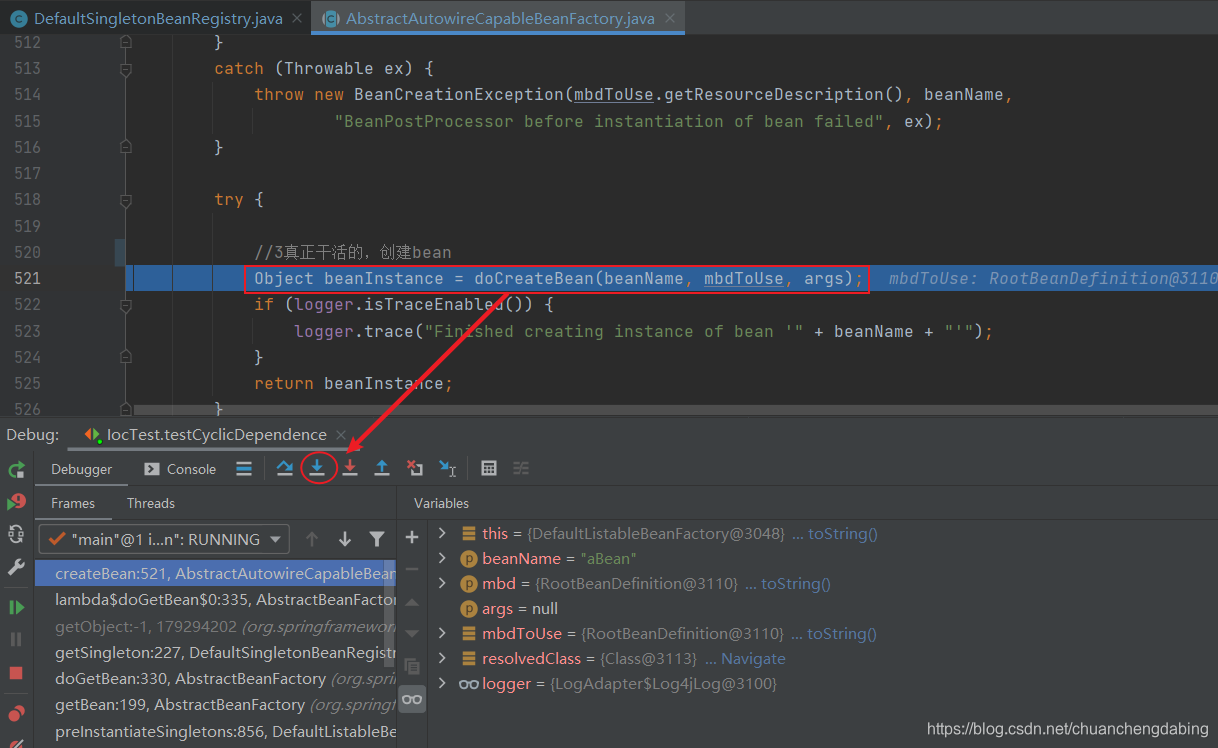Move watch down triangle icon
1218x748 pixels.
412,634
